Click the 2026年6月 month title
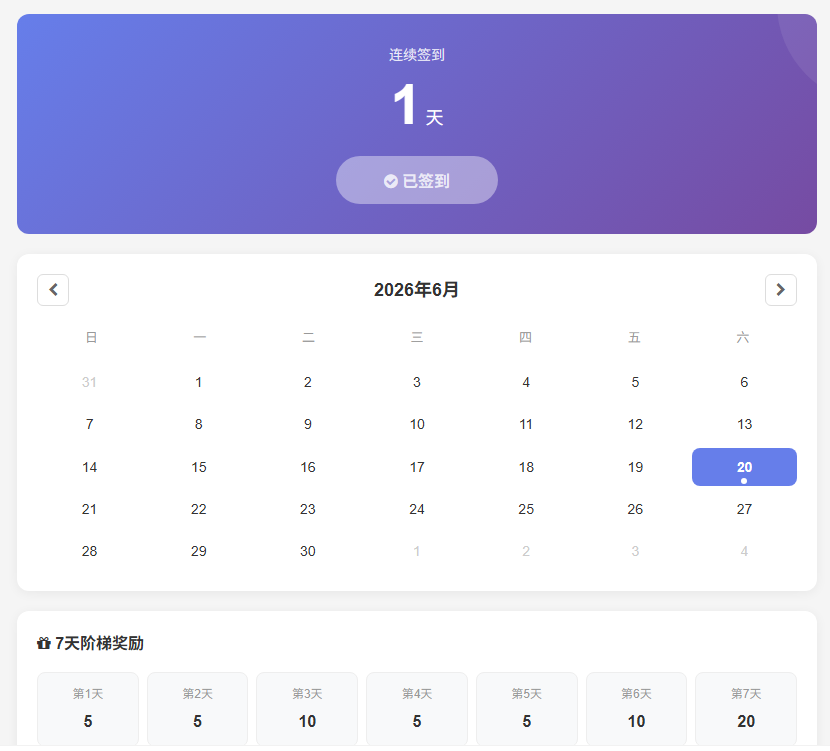 coord(416,289)
